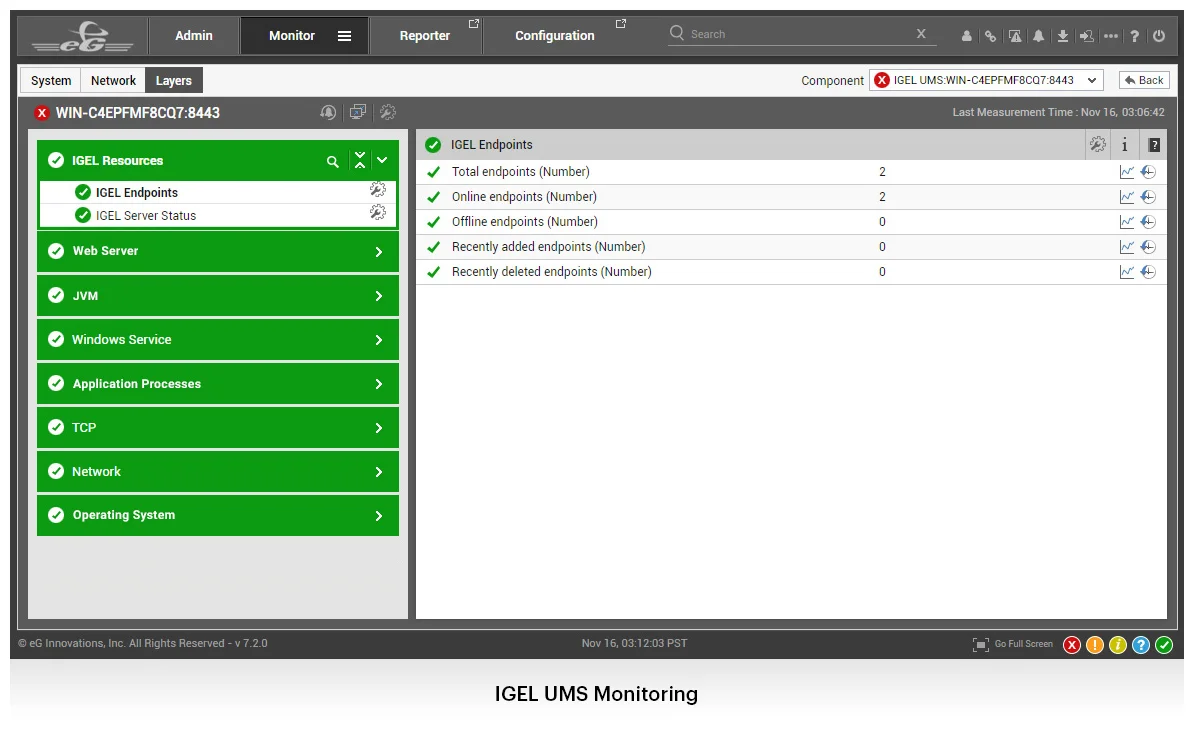Viewport: 1194px width, 729px height.
Task: Click the power logout icon
Action: [x=1159, y=36]
